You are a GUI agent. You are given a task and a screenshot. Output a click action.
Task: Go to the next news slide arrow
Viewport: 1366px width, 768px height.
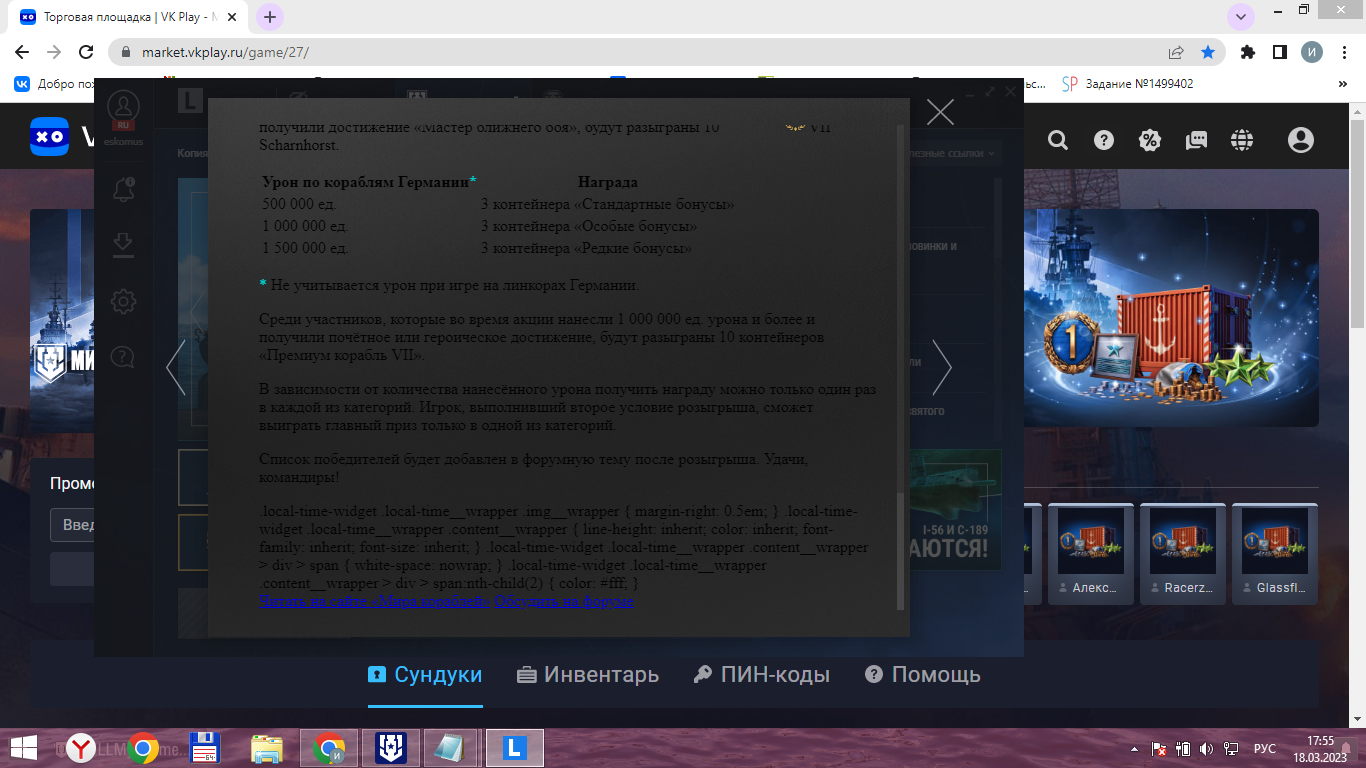click(942, 367)
